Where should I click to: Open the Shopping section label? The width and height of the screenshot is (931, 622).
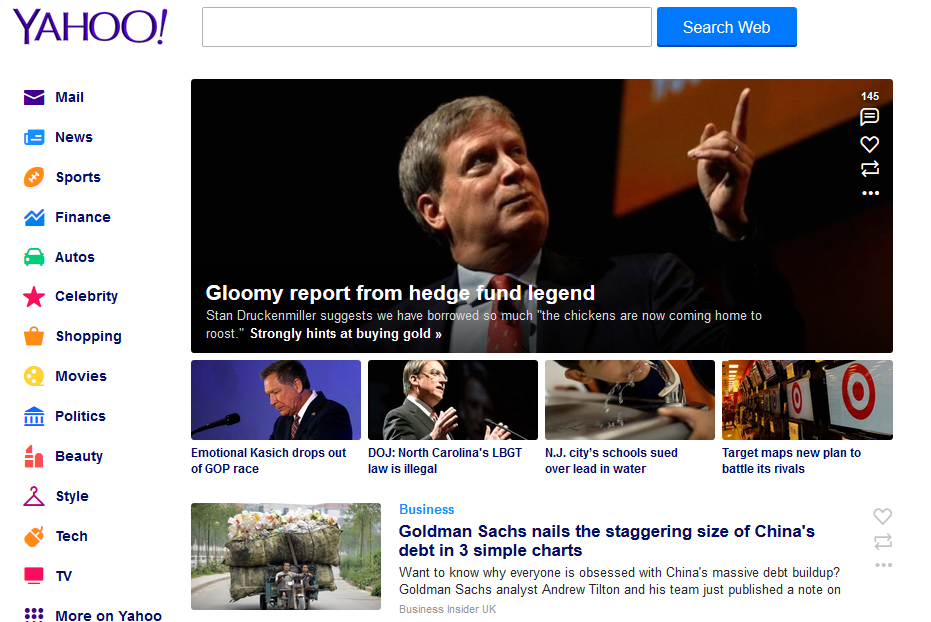click(88, 337)
